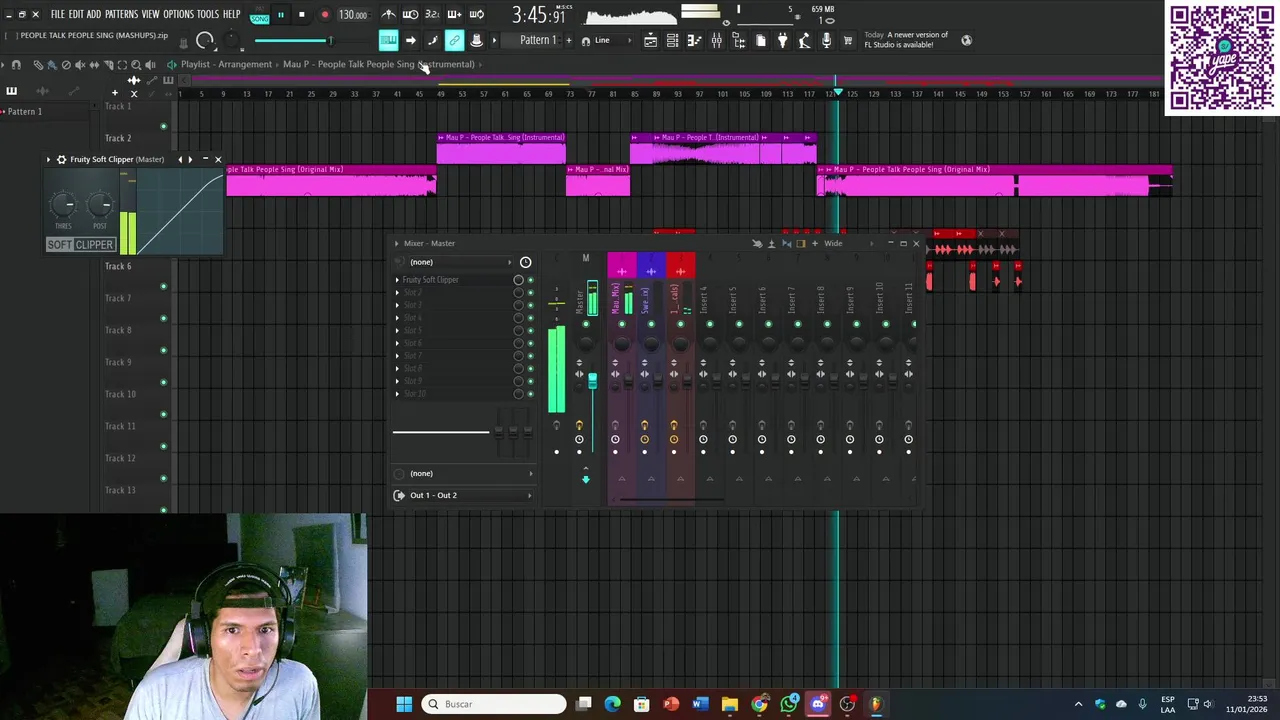1280x720 pixels.
Task: Open the PATTERNS menu
Action: (121, 15)
